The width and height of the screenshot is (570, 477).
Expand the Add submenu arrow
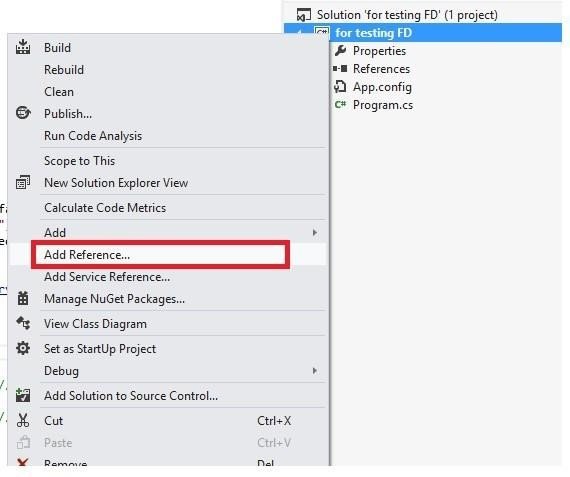pos(315,232)
